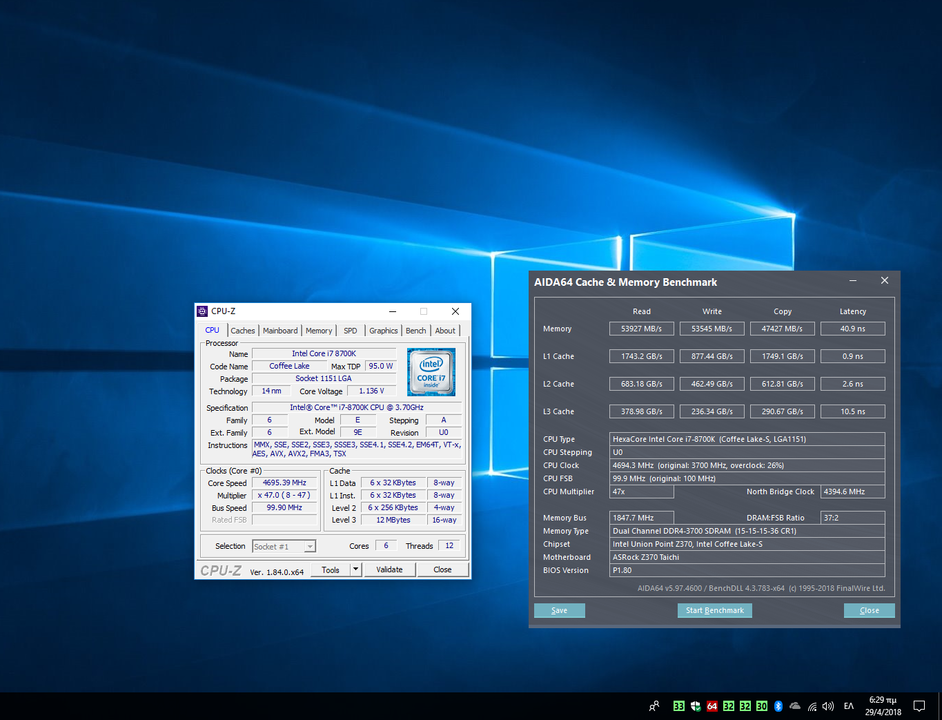Click the Package value 'Socket 1151 LGA'
The image size is (942, 720).
(324, 379)
